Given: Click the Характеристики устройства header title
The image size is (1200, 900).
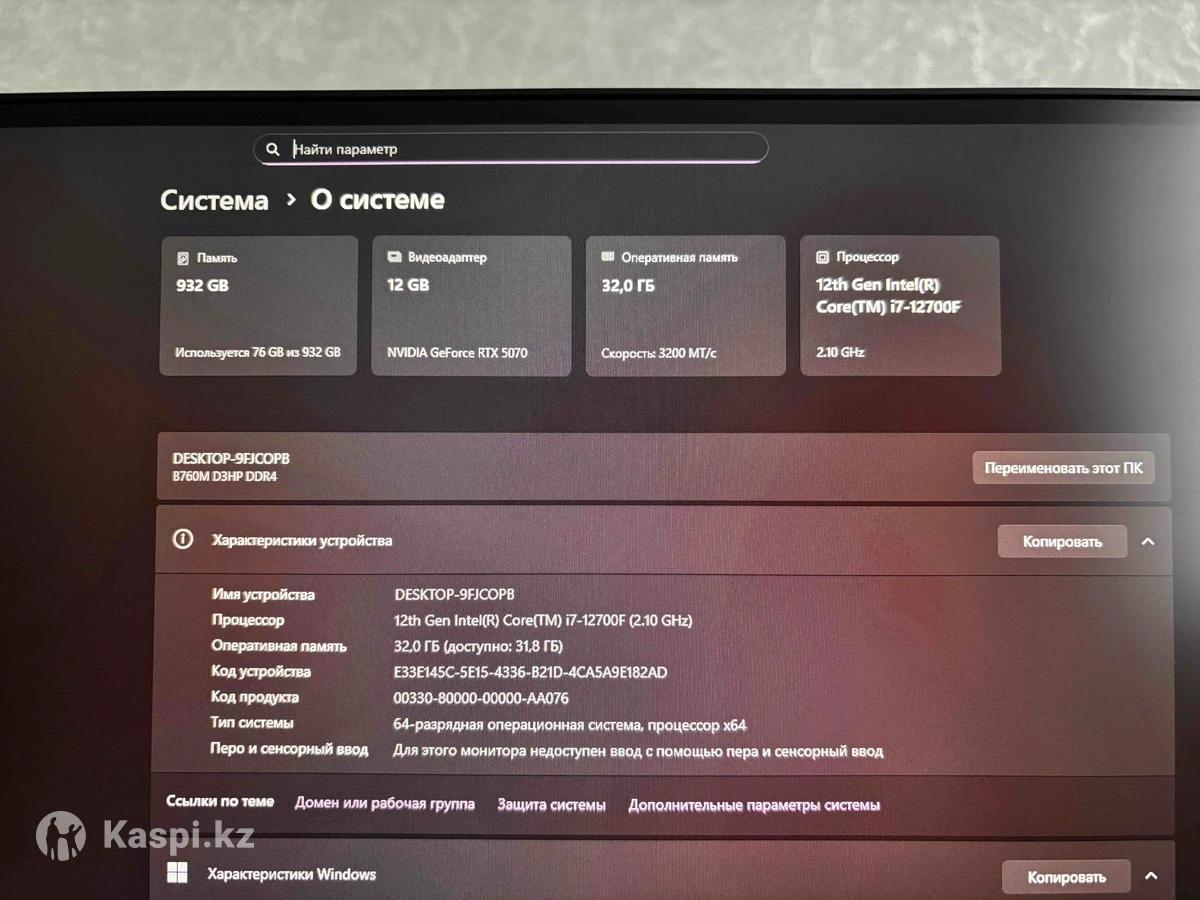Looking at the screenshot, I should [302, 541].
